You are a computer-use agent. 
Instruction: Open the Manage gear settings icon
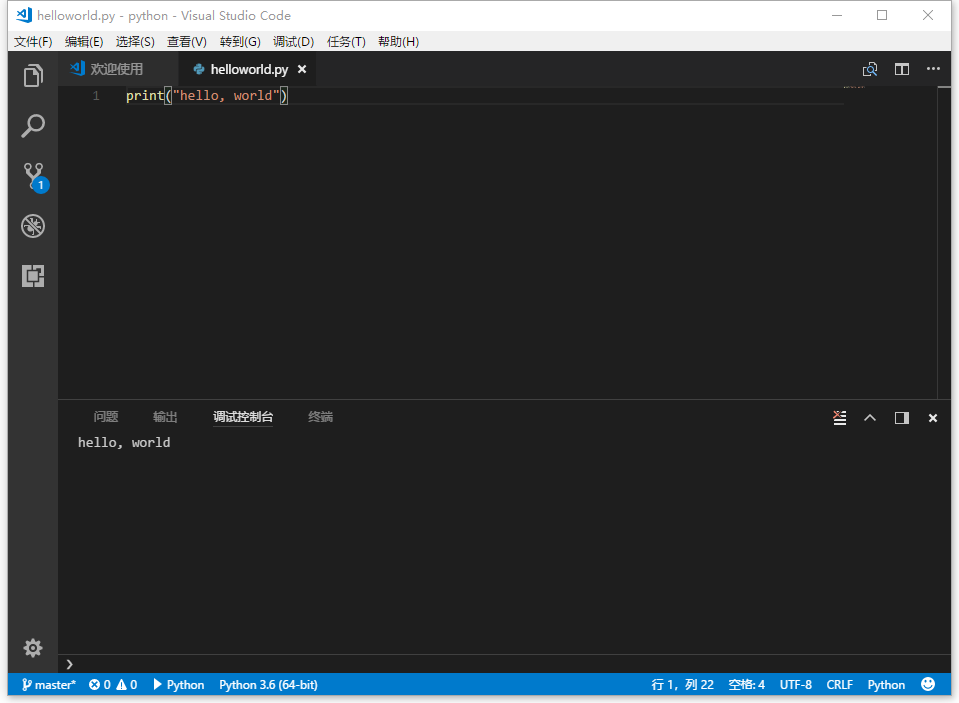point(33,648)
